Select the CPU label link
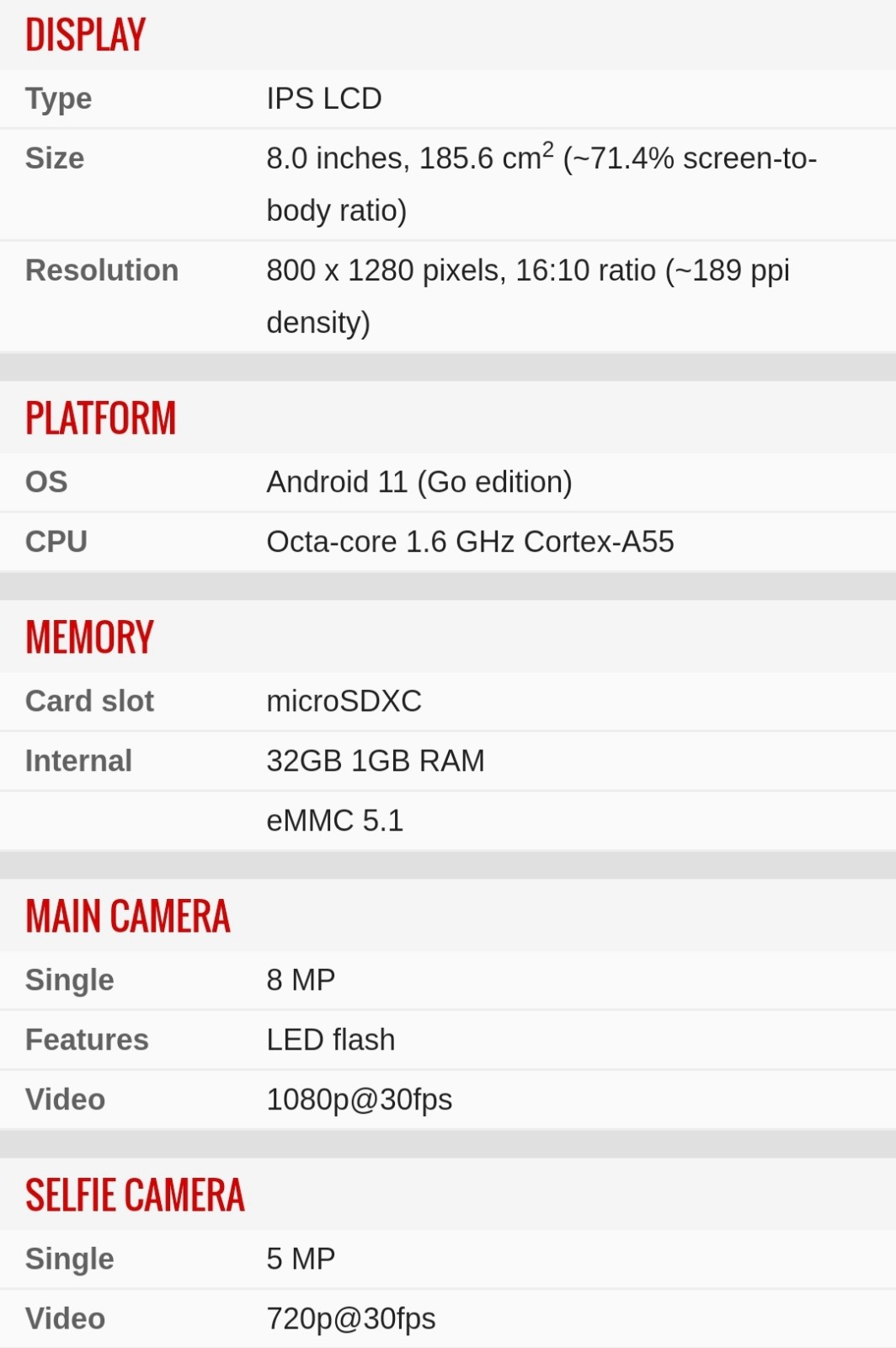This screenshot has width=896, height=1348. 56,542
